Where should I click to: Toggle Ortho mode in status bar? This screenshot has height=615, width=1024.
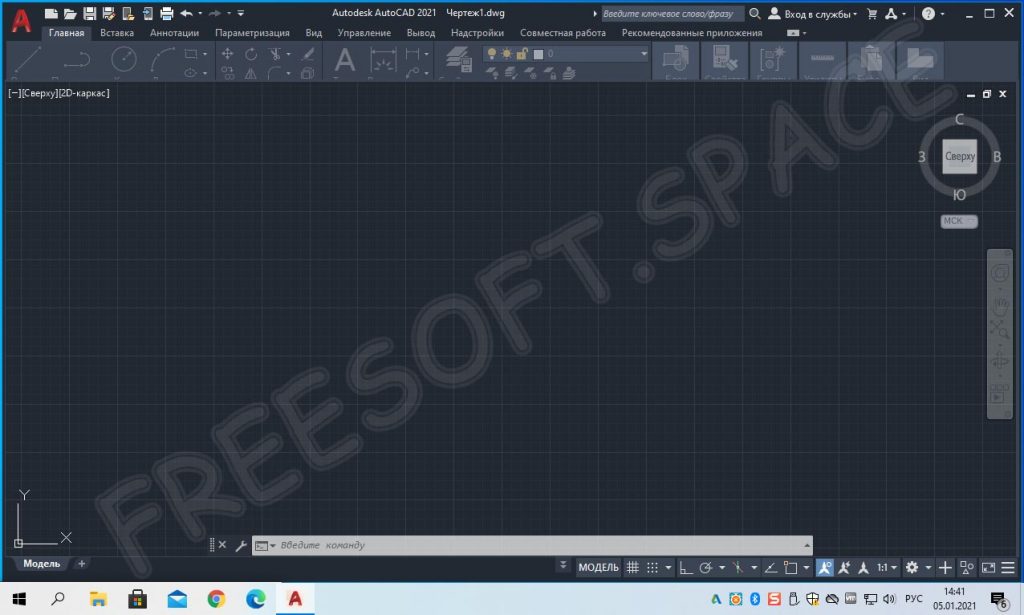pyautogui.click(x=685, y=567)
